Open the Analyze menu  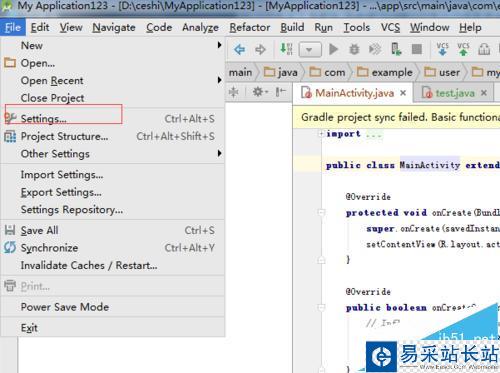click(x=200, y=27)
